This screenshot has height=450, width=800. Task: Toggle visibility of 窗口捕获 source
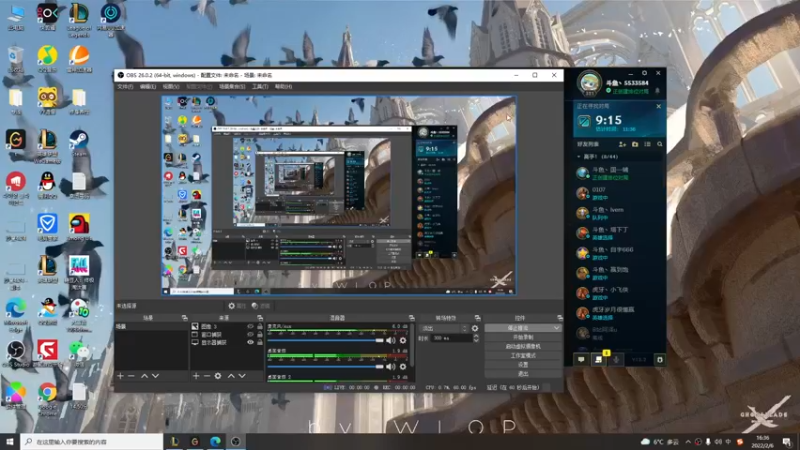[250, 335]
